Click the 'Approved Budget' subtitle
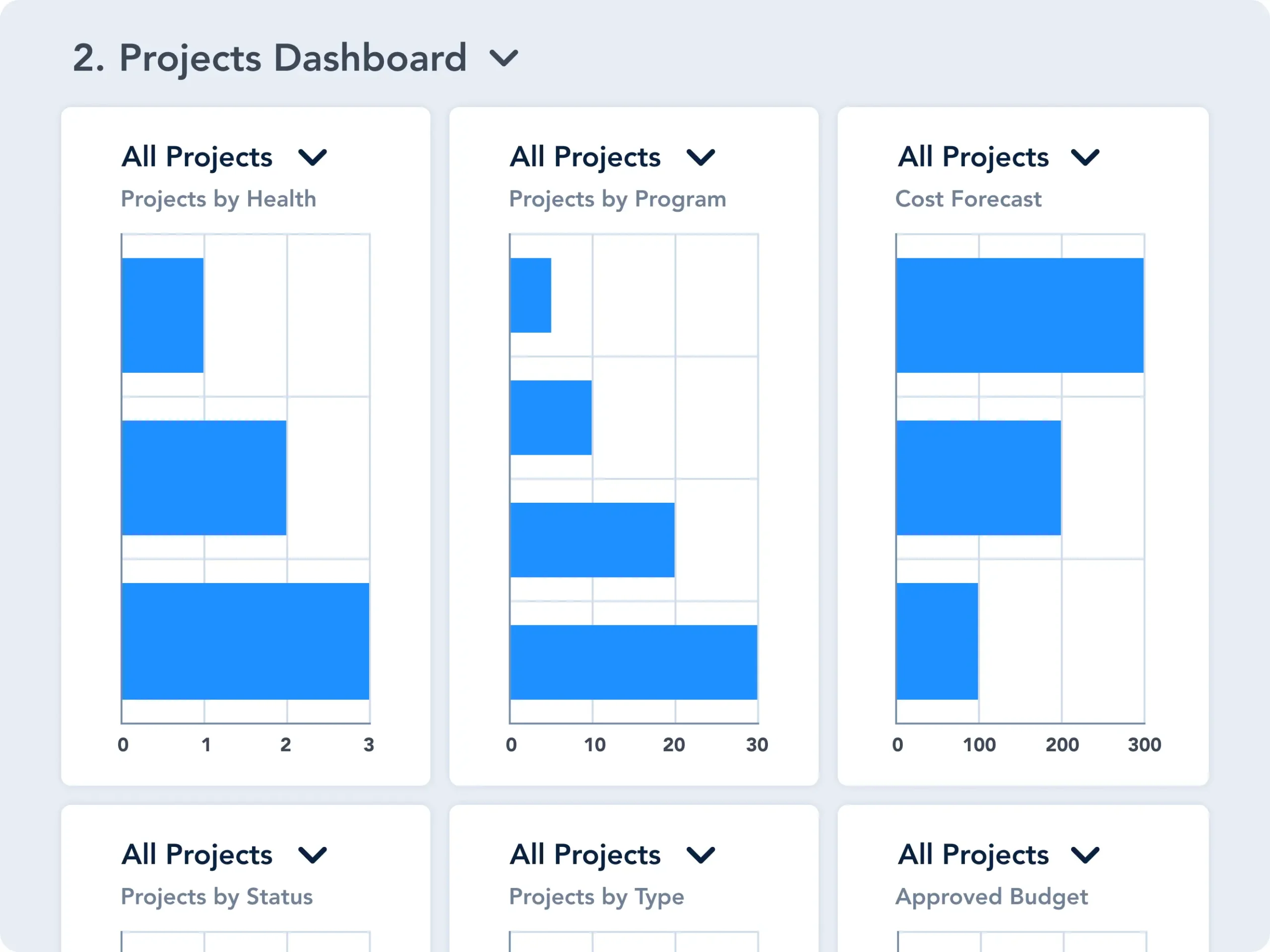This screenshot has width=1270, height=952. pos(992,896)
